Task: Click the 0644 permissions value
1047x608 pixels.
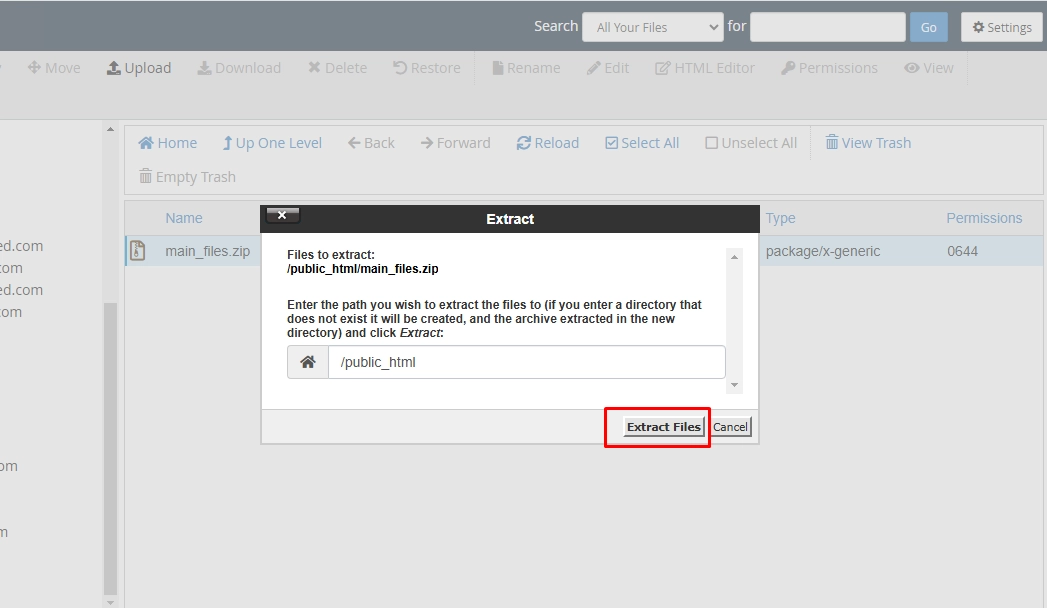Action: [x=962, y=251]
